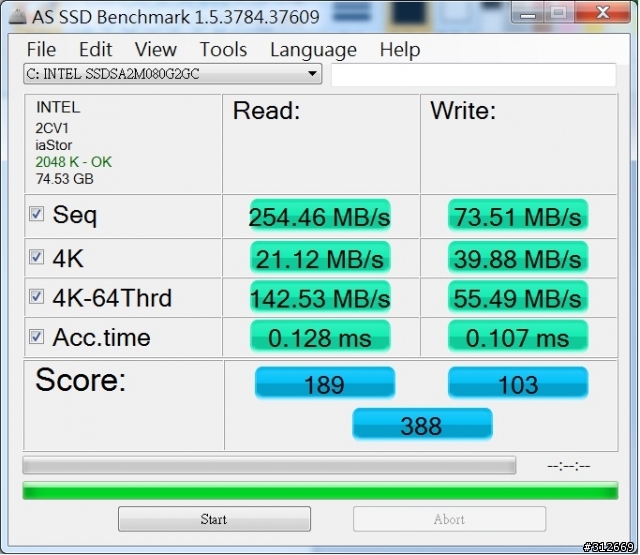Click the green '2048 K - OK' alignment text
Image resolution: width=640 pixels, height=555 pixels.
click(x=73, y=162)
